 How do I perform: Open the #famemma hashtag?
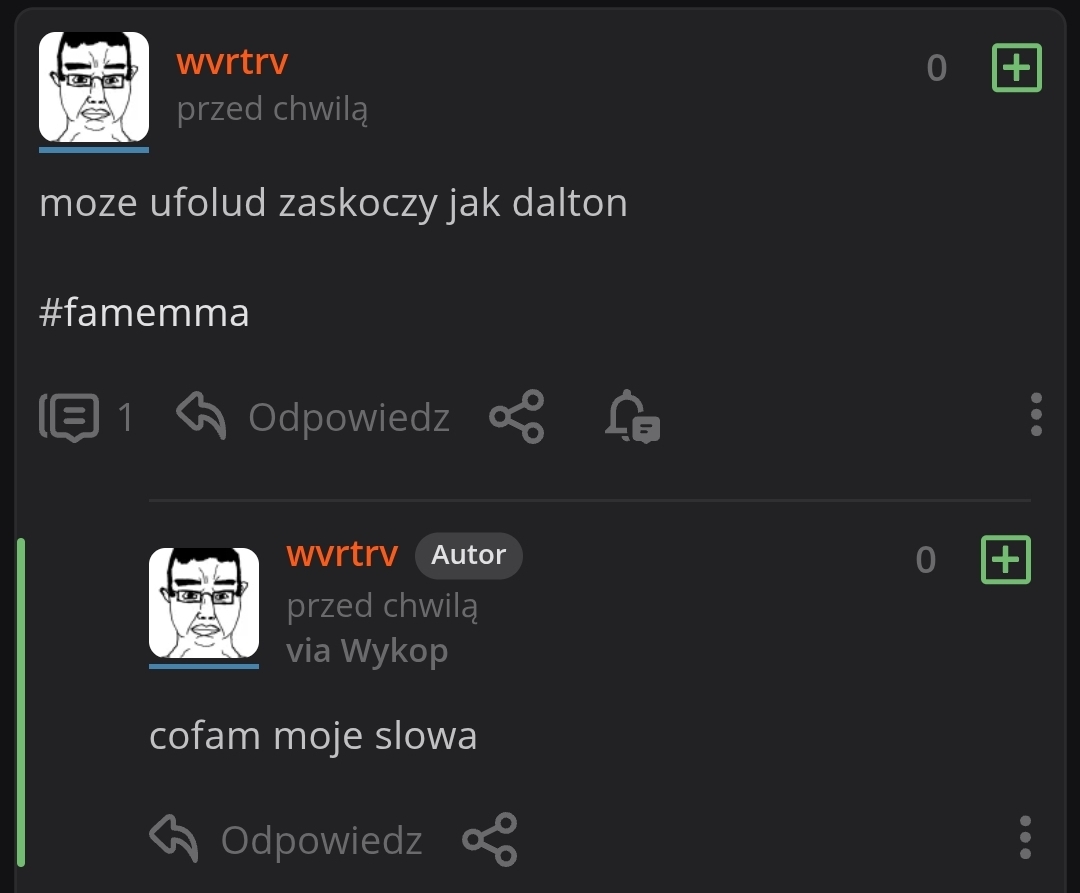144,313
